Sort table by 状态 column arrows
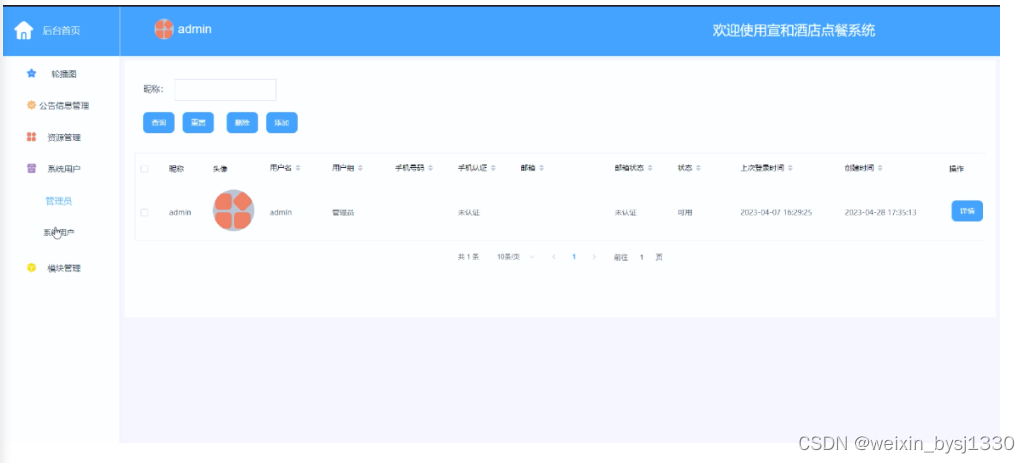This screenshot has height=463, width=1030. [x=698, y=168]
